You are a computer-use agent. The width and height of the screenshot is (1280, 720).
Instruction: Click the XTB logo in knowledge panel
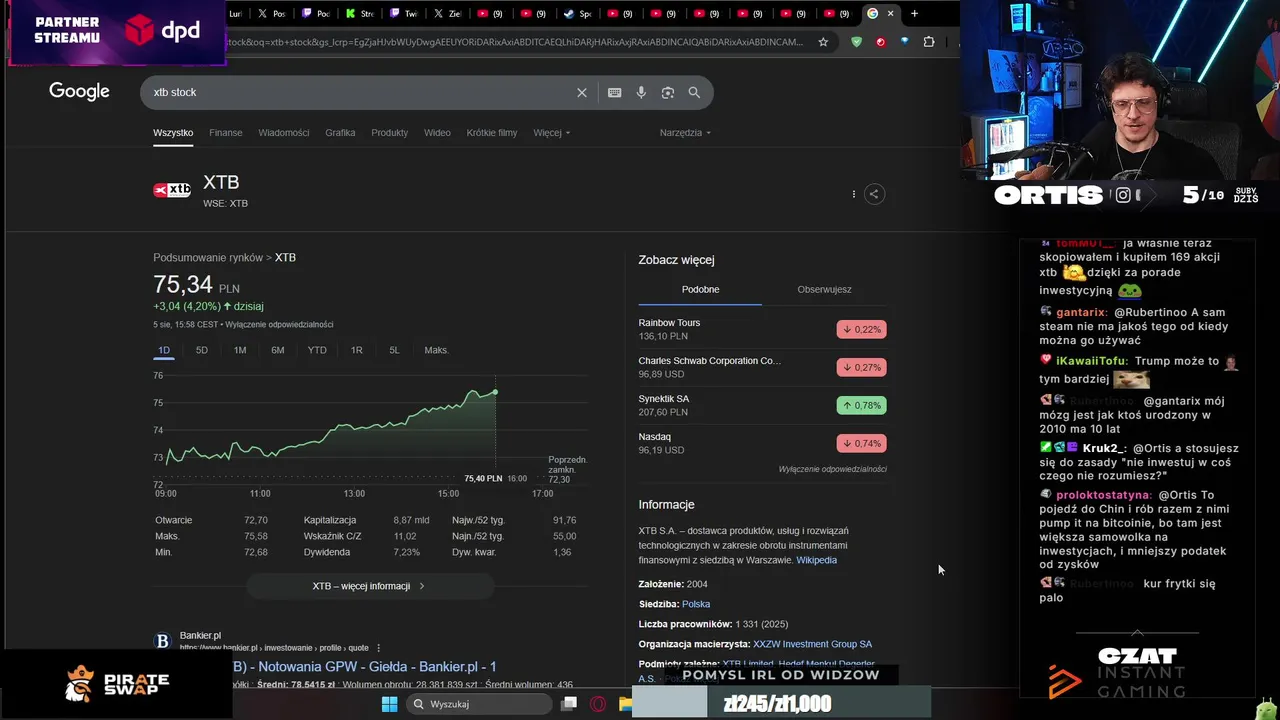coord(172,190)
